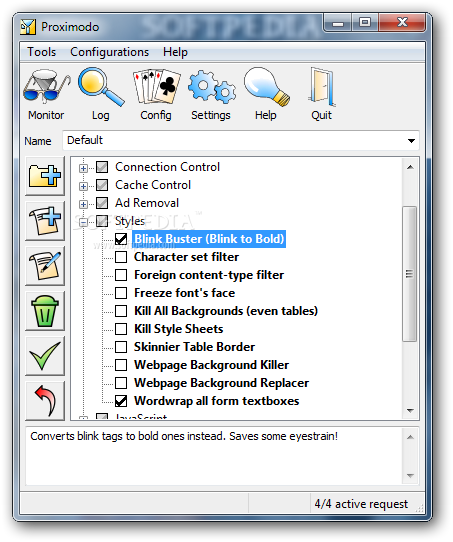The height and width of the screenshot is (542, 453).
Task: Select the Ad Removal label
Action: (147, 203)
